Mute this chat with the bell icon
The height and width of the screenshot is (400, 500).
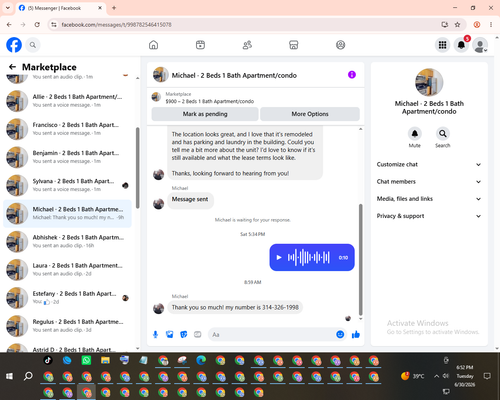pos(415,134)
